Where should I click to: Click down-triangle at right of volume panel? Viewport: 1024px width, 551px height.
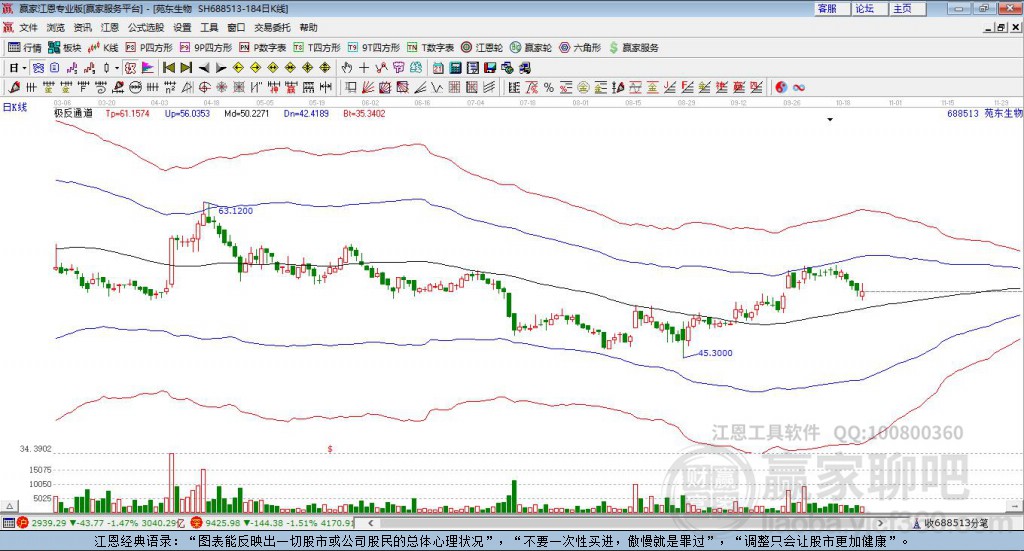click(1016, 506)
